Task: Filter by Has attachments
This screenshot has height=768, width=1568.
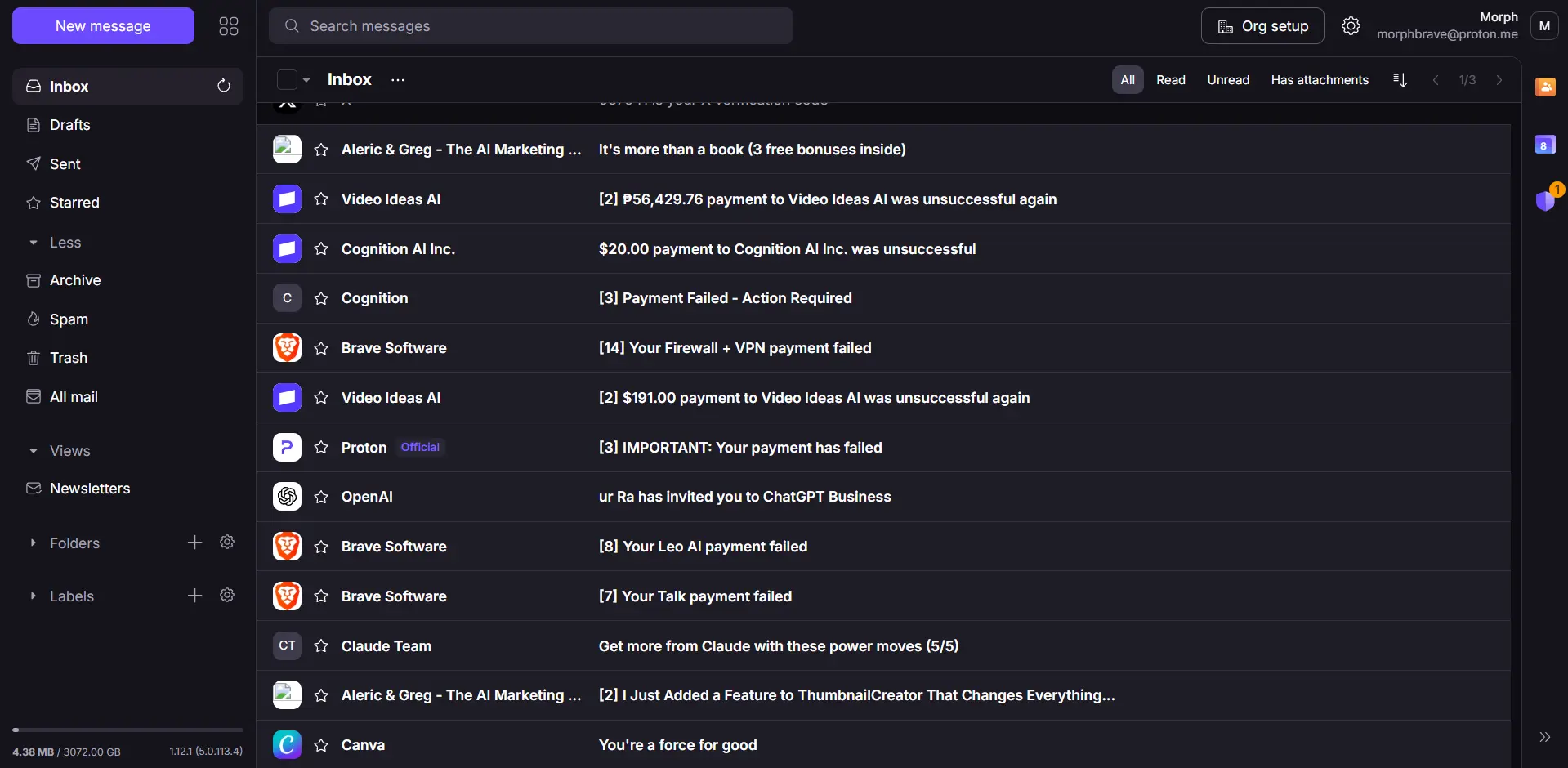Action: pos(1320,80)
